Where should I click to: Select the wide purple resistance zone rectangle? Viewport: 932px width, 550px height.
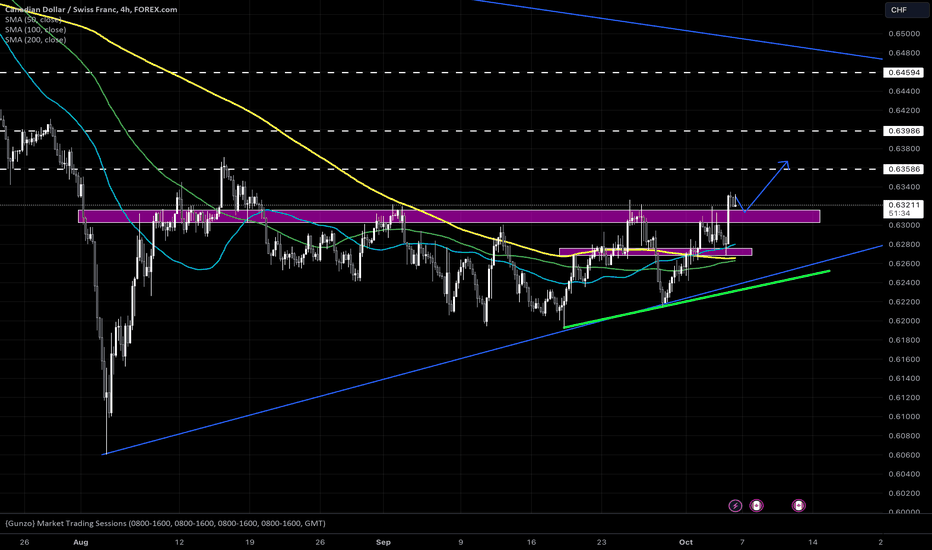pos(449,216)
